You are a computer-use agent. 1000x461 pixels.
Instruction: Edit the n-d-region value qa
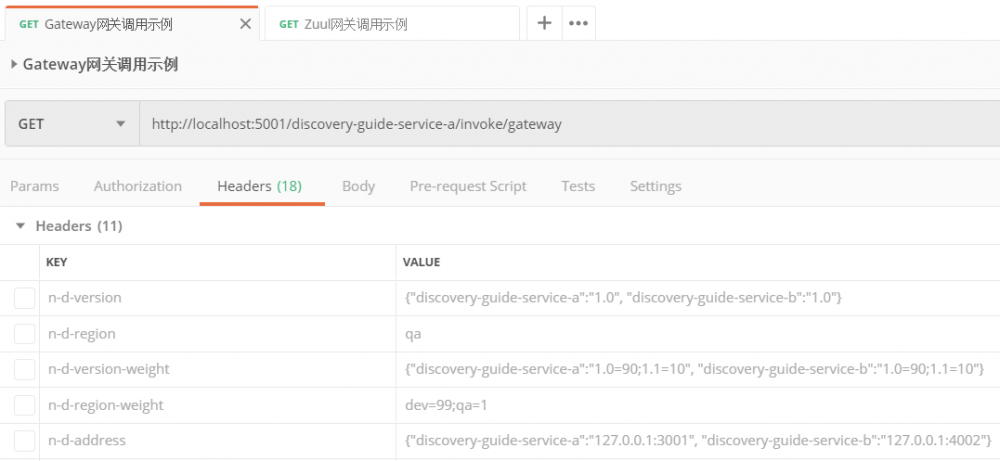tap(413, 334)
